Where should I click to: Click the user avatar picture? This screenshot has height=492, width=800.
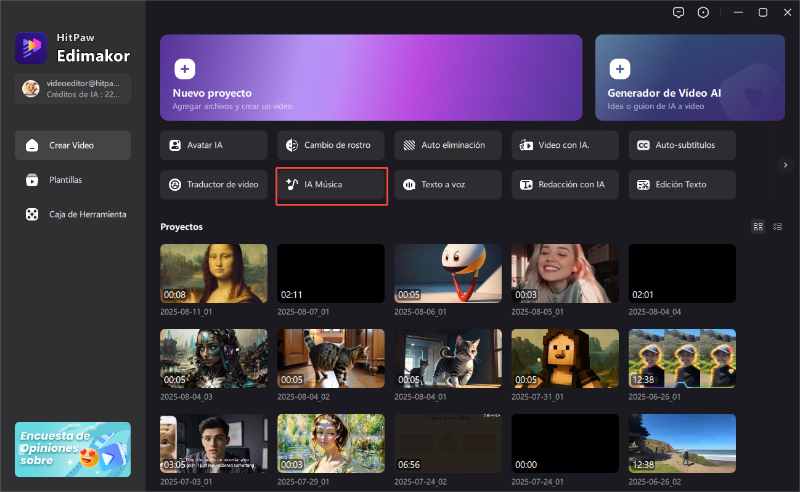(x=31, y=89)
